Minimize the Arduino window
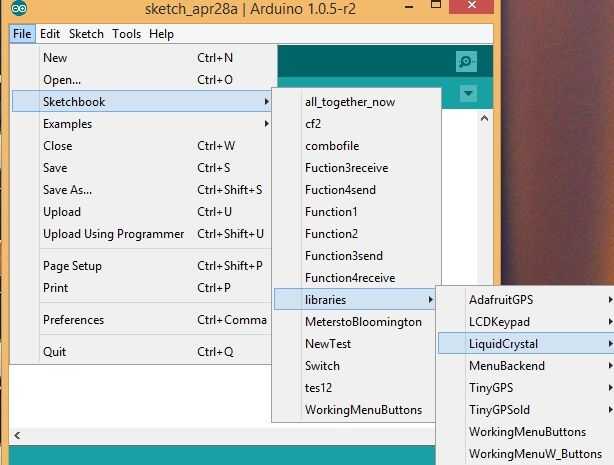 (409, 7)
